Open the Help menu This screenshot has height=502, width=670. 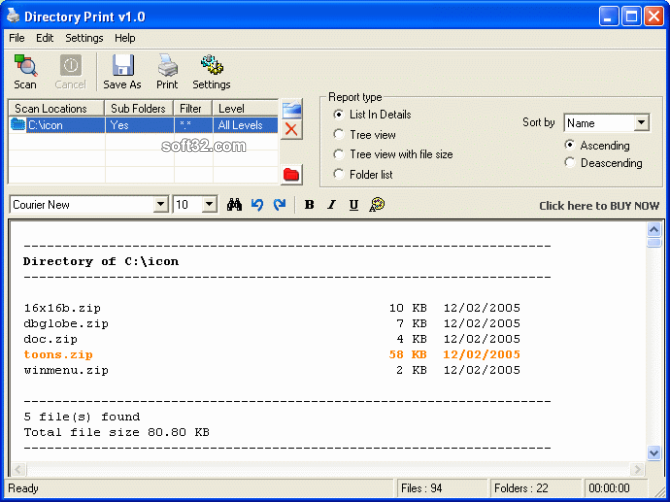click(x=125, y=38)
